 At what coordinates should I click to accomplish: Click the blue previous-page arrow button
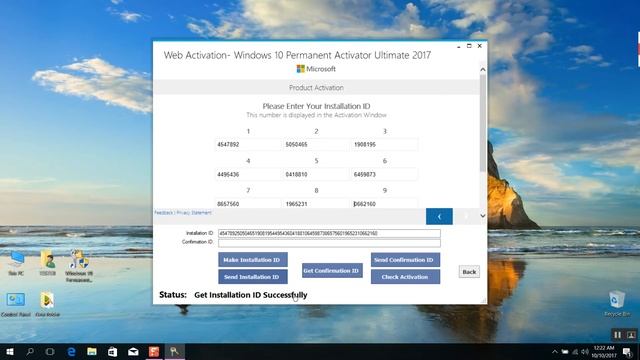(439, 216)
